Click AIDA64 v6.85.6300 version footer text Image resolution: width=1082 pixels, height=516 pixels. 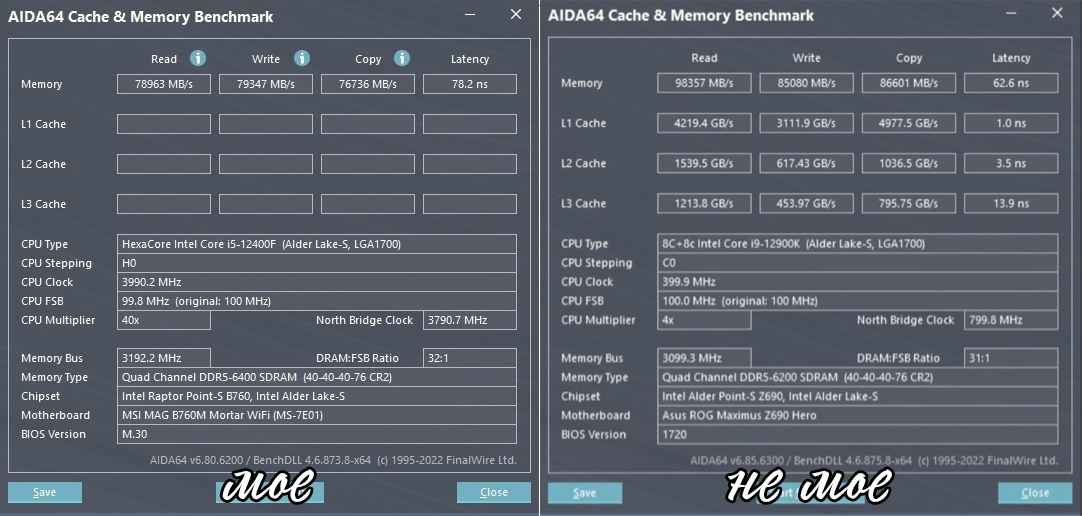874,459
